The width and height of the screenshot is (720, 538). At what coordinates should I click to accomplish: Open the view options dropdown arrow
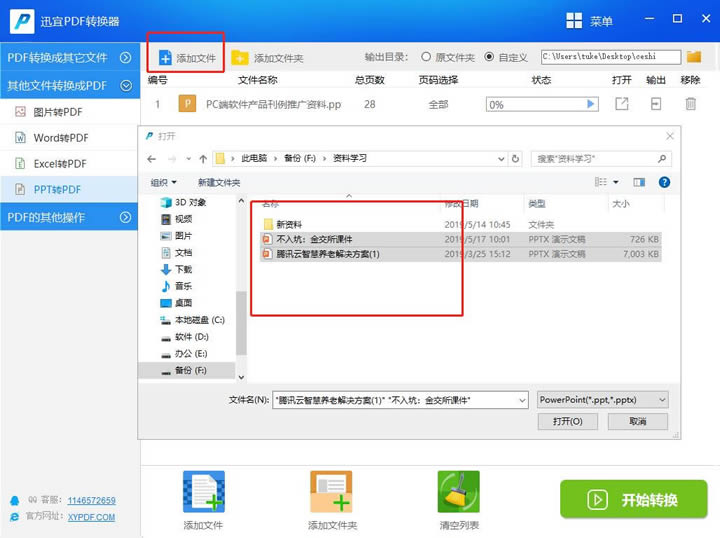616,182
